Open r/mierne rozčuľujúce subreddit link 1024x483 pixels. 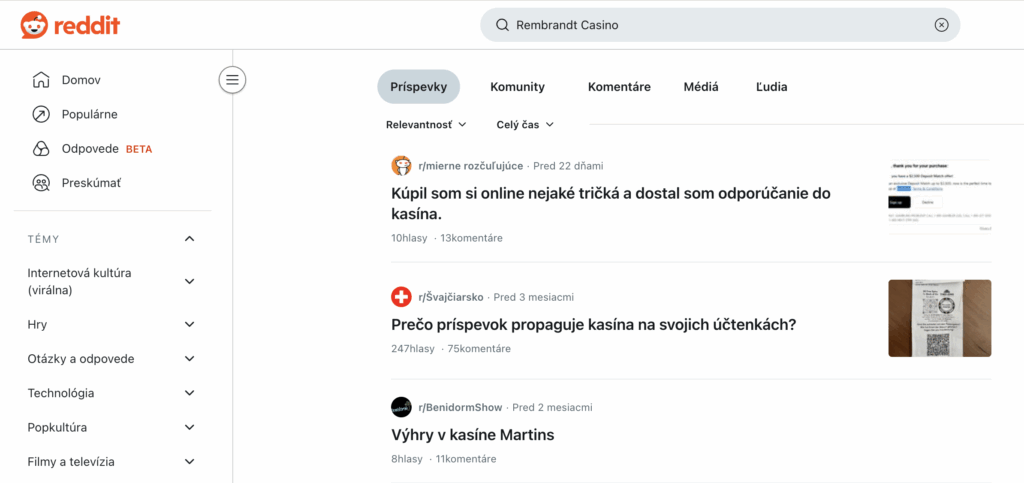470,165
